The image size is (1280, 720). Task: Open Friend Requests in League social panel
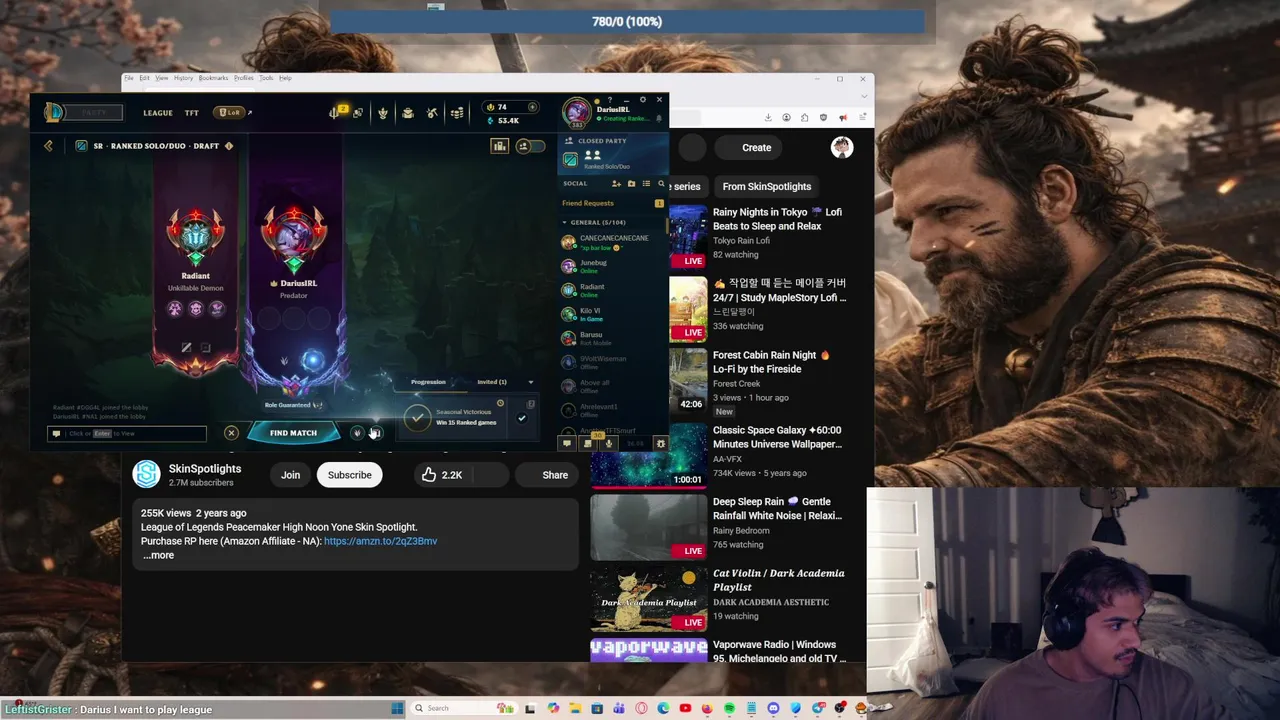tap(612, 203)
